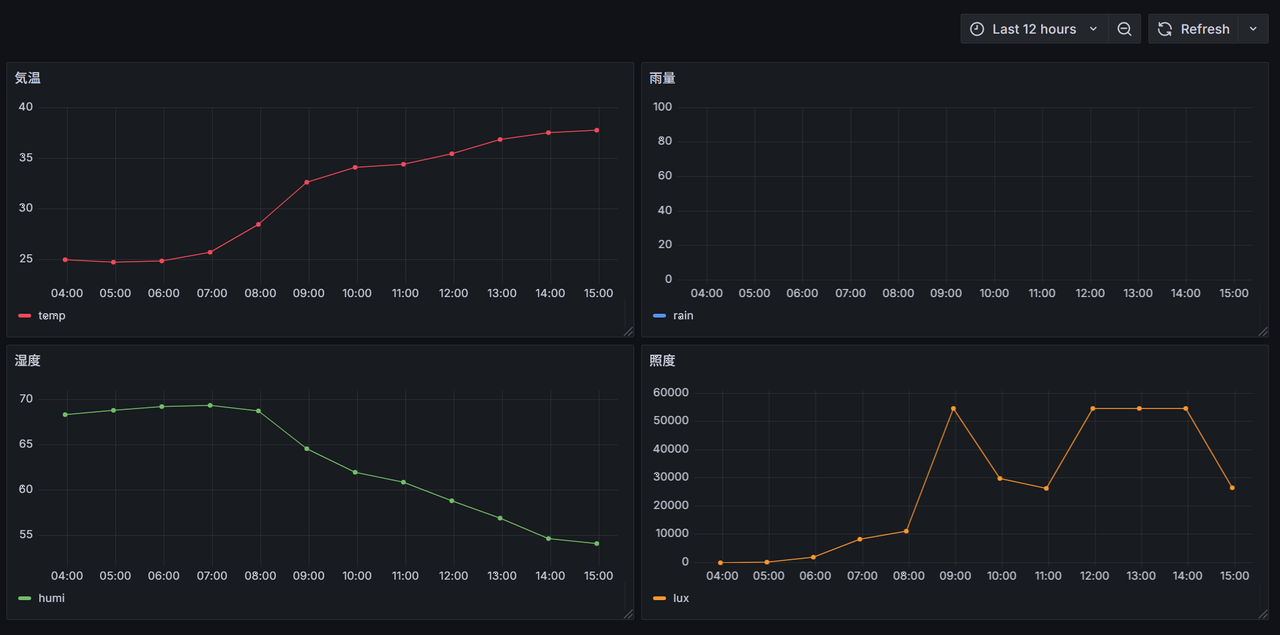Click resize handle of 照度 panel
Screen dimensions: 1280x635
(1263, 614)
